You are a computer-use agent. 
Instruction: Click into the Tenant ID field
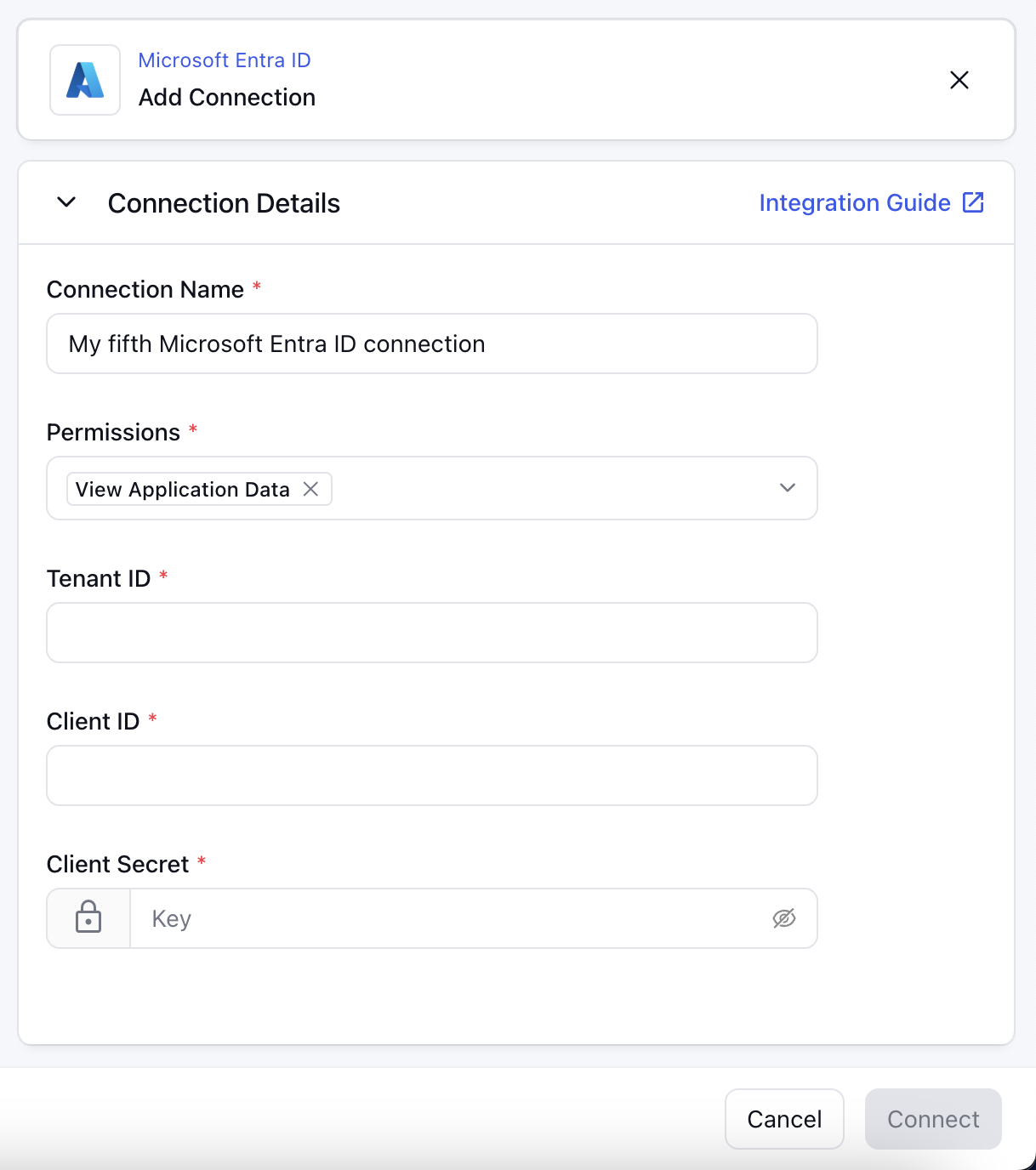[x=432, y=633]
